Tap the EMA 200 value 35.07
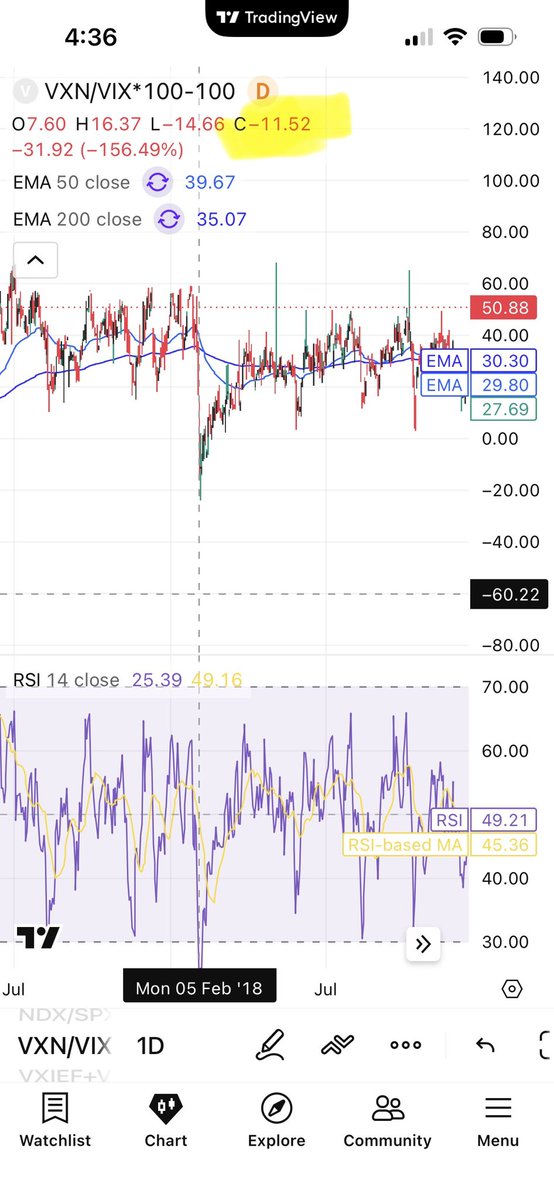Image resolution: width=554 pixels, height=1200 pixels. (222, 219)
